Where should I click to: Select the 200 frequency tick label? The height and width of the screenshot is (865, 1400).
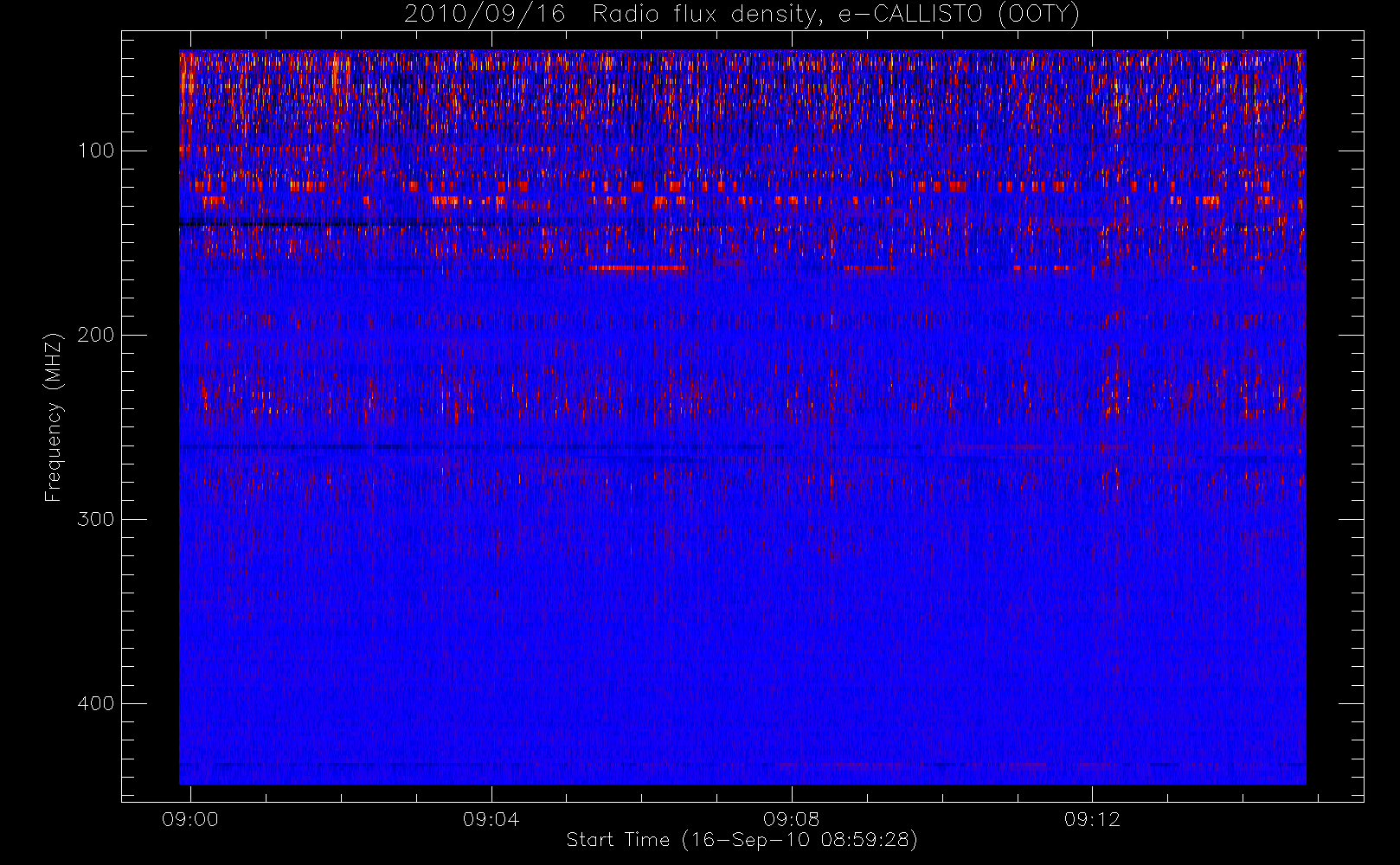96,335
